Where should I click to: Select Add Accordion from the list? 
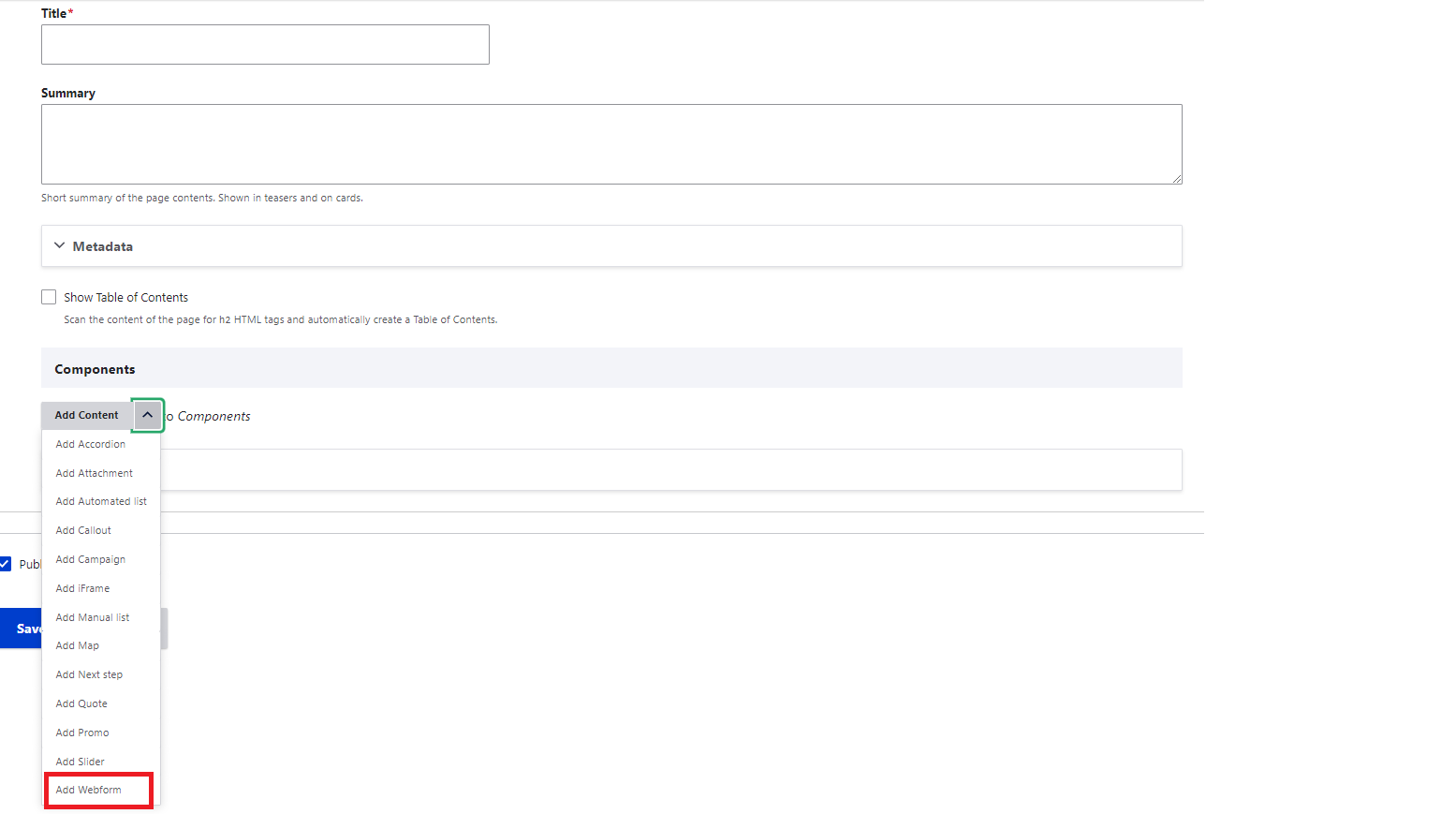tap(90, 444)
